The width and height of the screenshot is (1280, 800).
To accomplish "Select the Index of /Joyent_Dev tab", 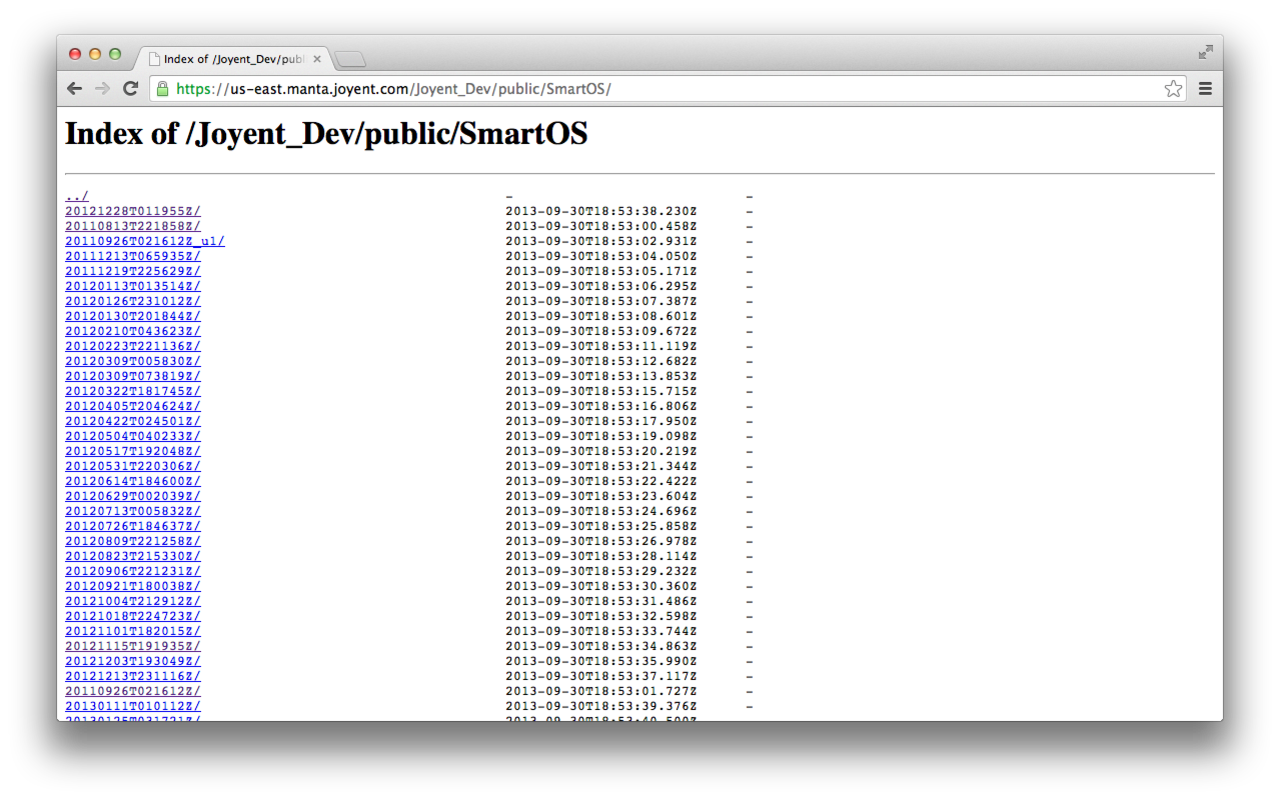I will pyautogui.click(x=235, y=59).
